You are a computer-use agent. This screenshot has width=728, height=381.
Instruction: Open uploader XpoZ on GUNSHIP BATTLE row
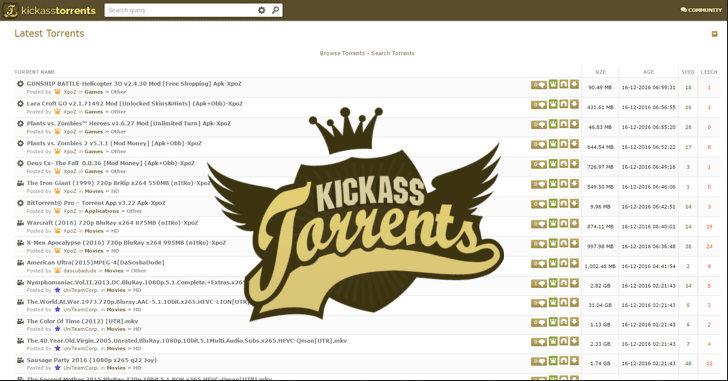tap(70, 92)
